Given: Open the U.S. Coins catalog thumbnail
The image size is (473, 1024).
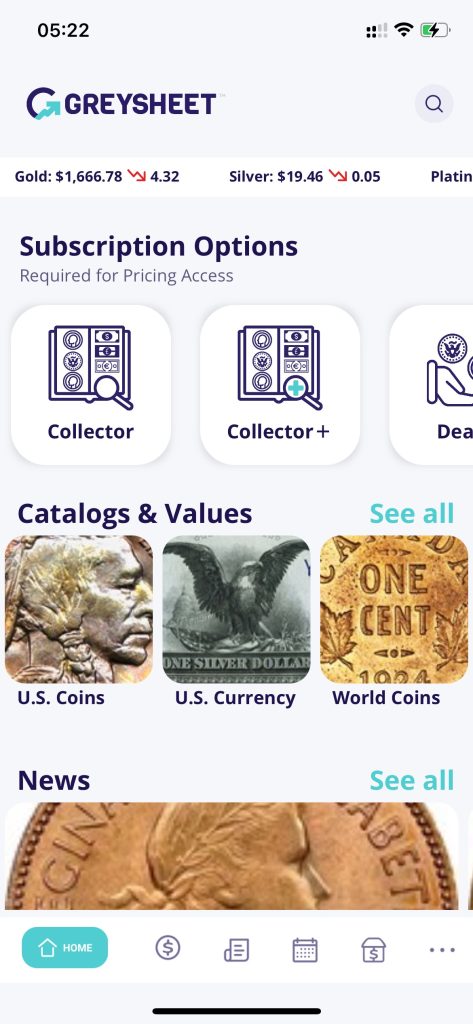Looking at the screenshot, I should click(78, 609).
